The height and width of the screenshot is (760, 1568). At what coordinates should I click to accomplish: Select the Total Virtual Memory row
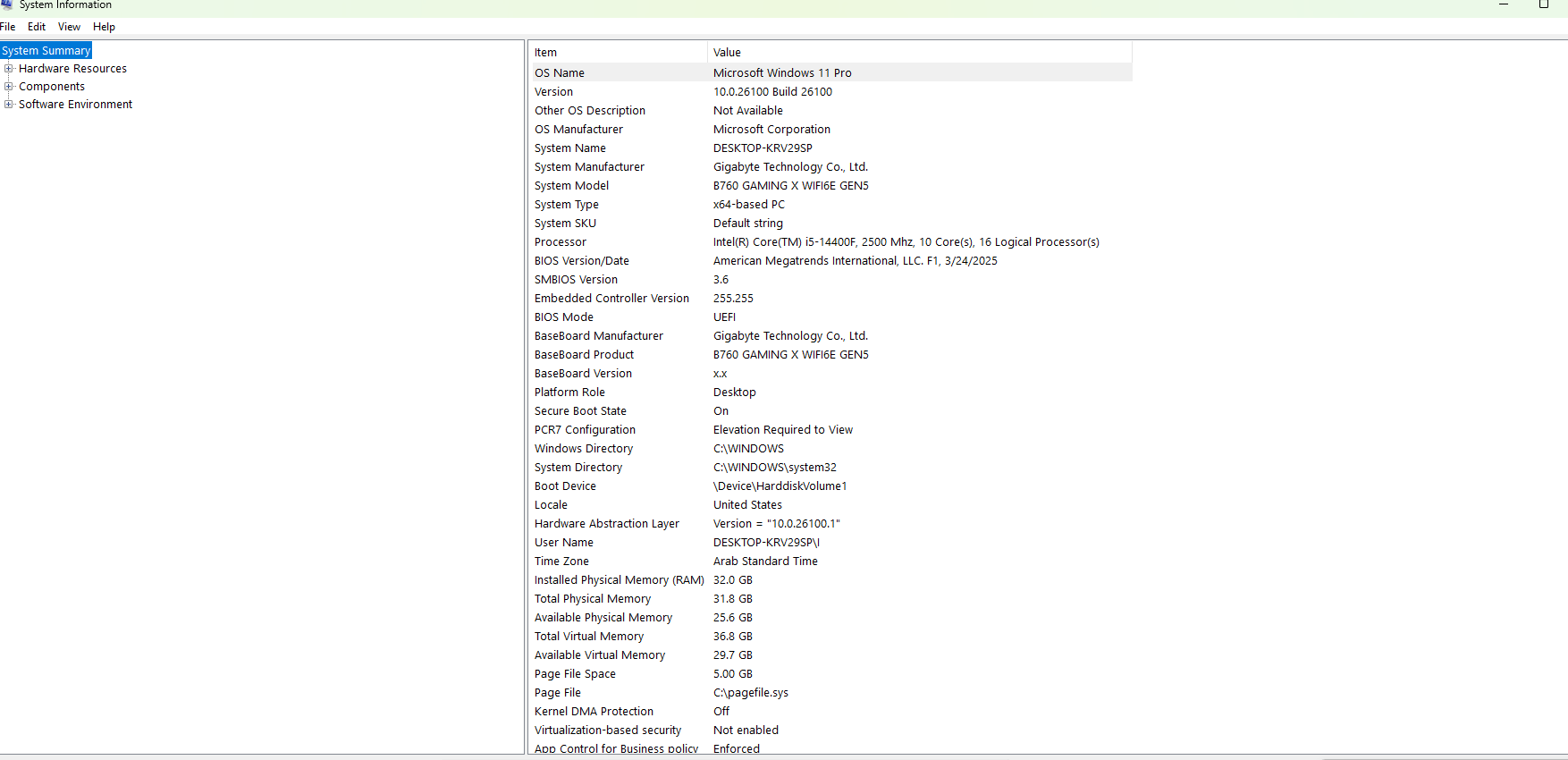(x=830, y=637)
